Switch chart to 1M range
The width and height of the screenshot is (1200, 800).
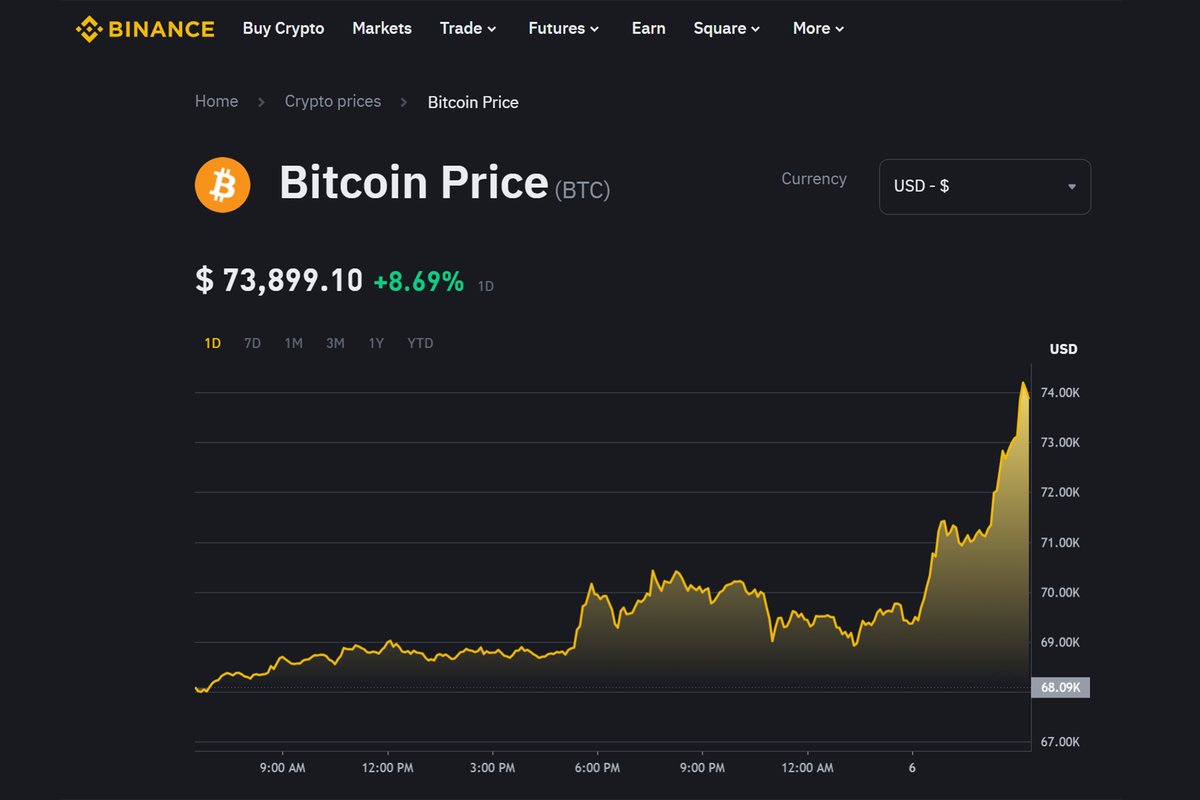(x=293, y=343)
